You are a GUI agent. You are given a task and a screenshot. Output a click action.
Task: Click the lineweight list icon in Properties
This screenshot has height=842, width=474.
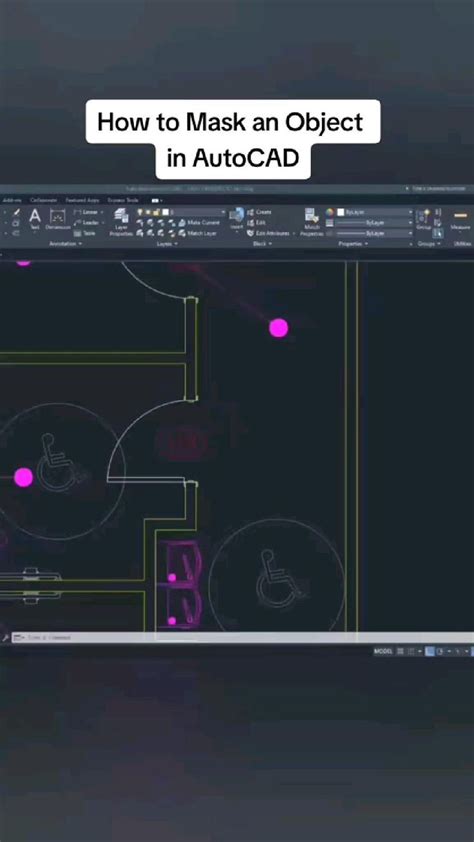point(330,222)
